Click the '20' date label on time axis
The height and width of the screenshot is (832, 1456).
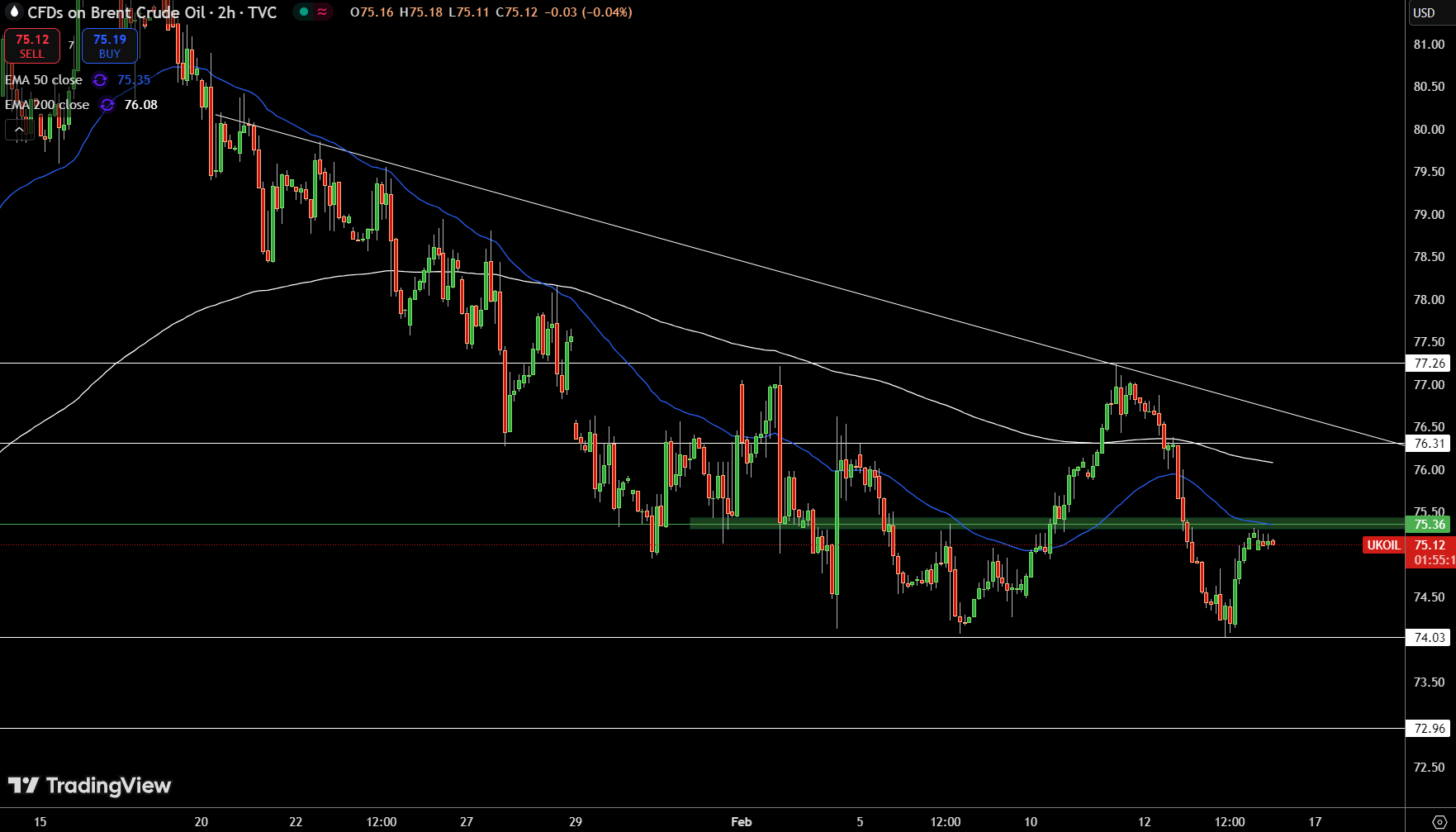tap(202, 822)
